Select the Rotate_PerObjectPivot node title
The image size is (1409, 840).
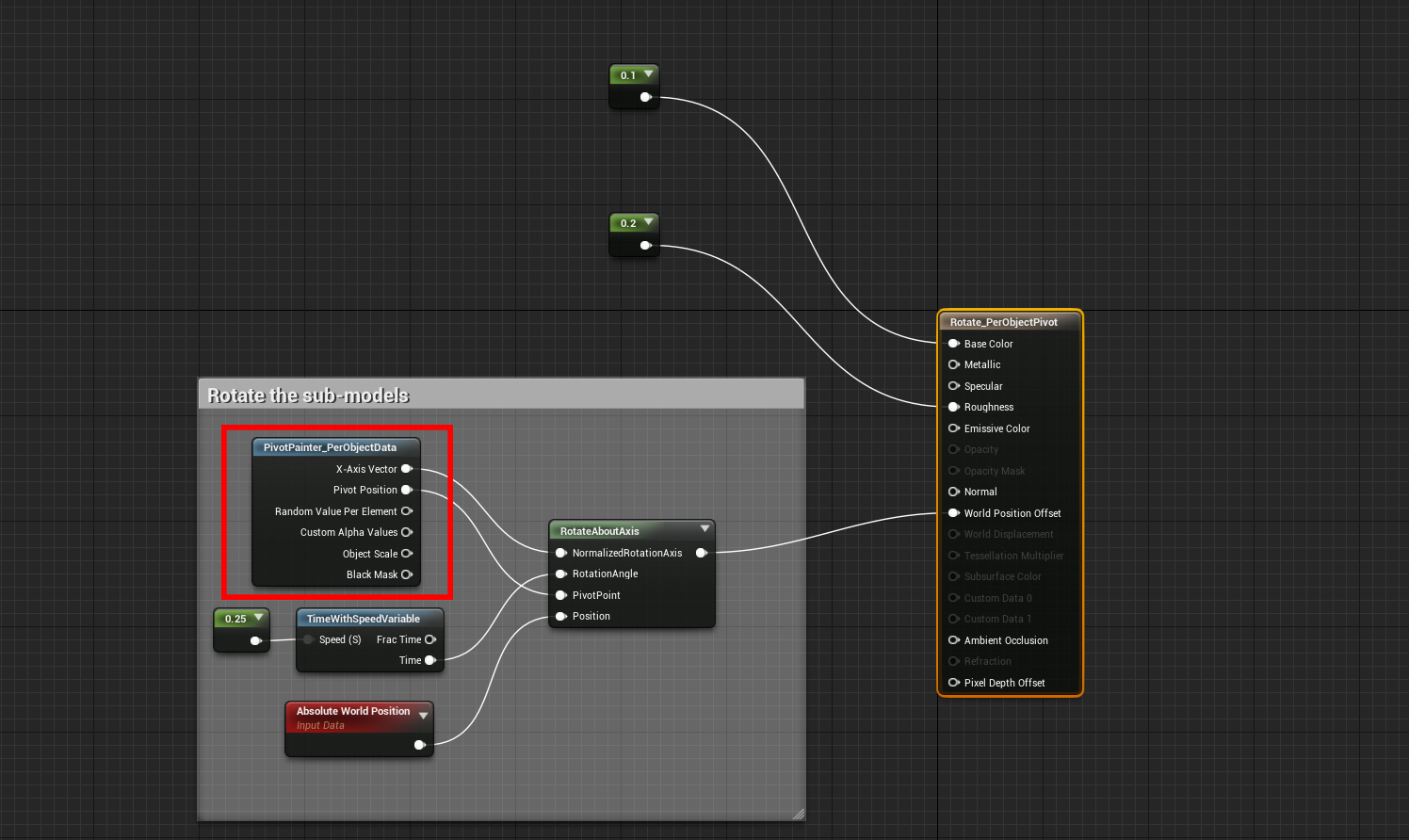(1003, 322)
